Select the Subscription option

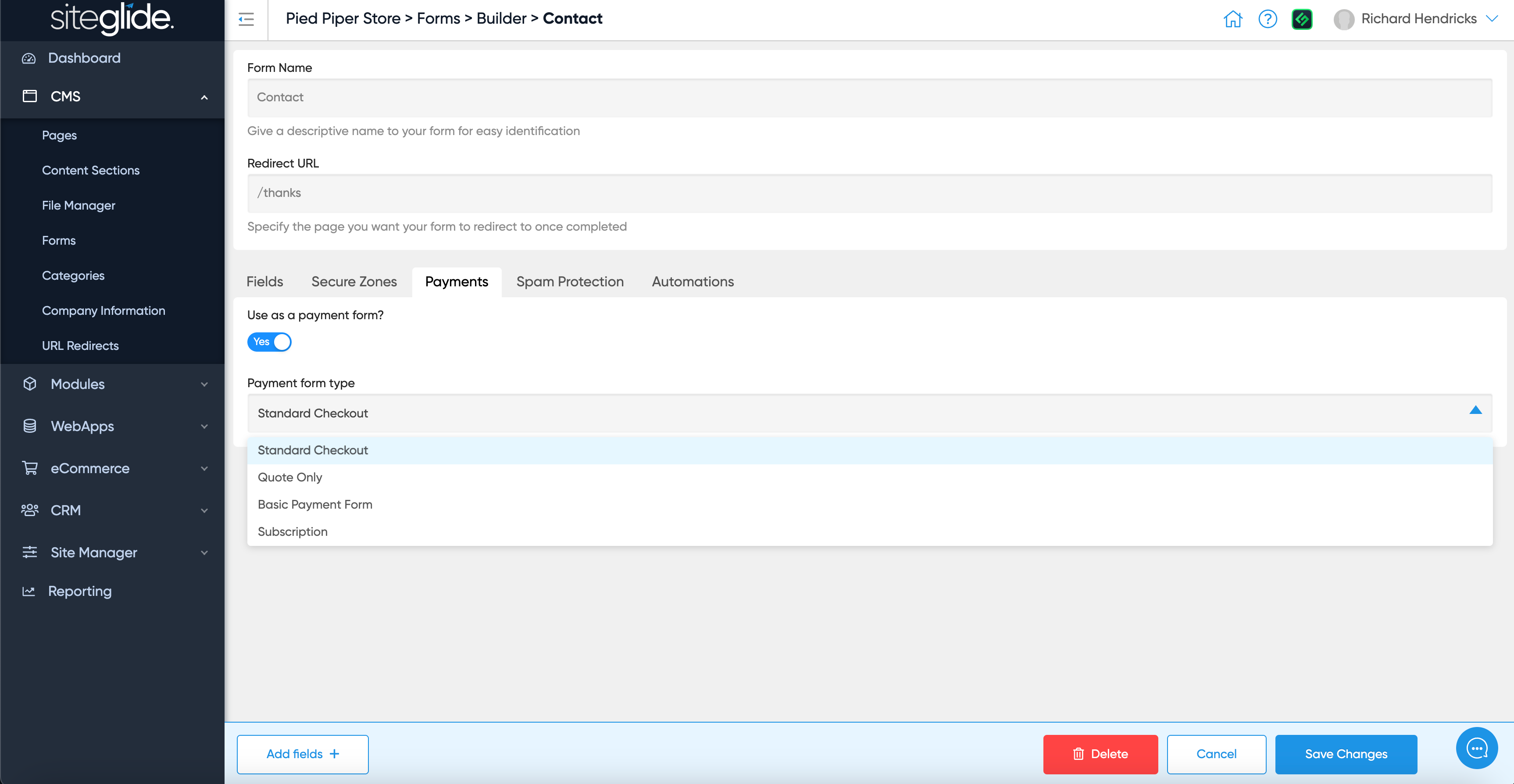click(x=293, y=531)
